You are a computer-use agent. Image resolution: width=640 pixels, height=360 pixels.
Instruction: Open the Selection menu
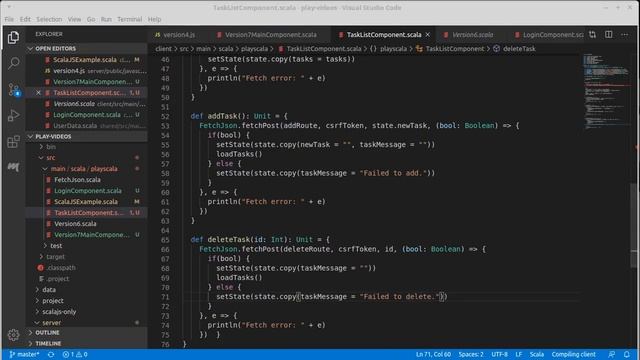click(49, 19)
